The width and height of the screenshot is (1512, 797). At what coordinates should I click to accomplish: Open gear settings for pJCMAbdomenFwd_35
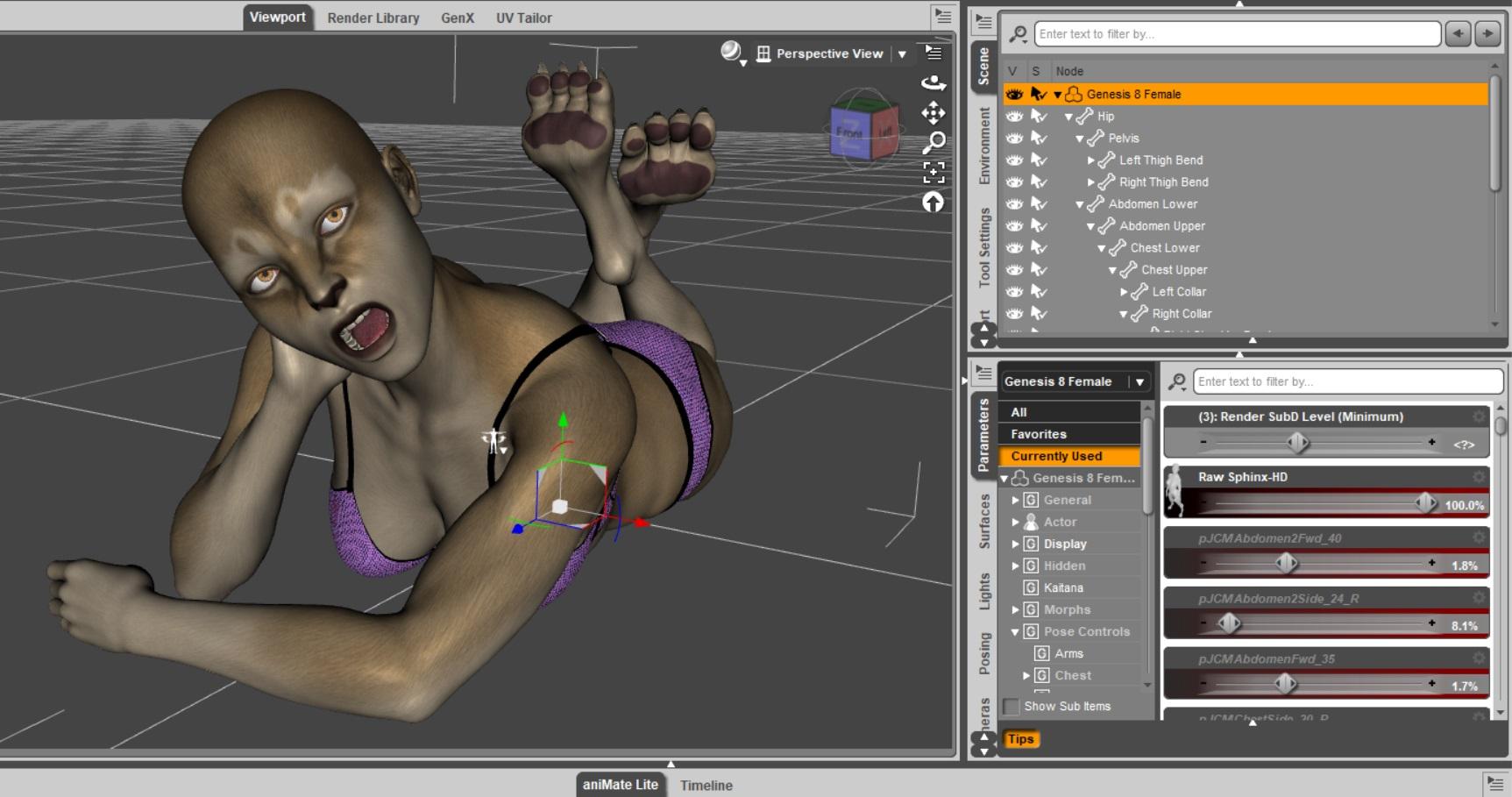coord(1480,658)
